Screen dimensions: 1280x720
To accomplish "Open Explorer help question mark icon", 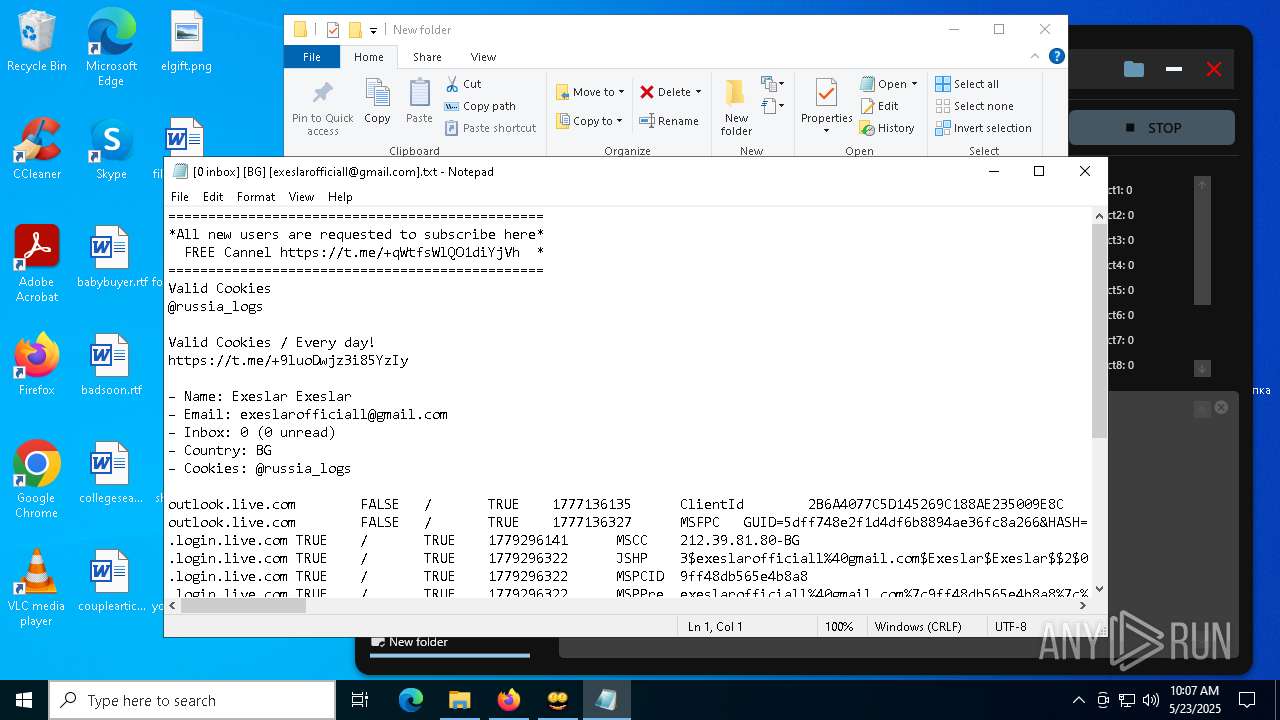I will pos(1056,57).
